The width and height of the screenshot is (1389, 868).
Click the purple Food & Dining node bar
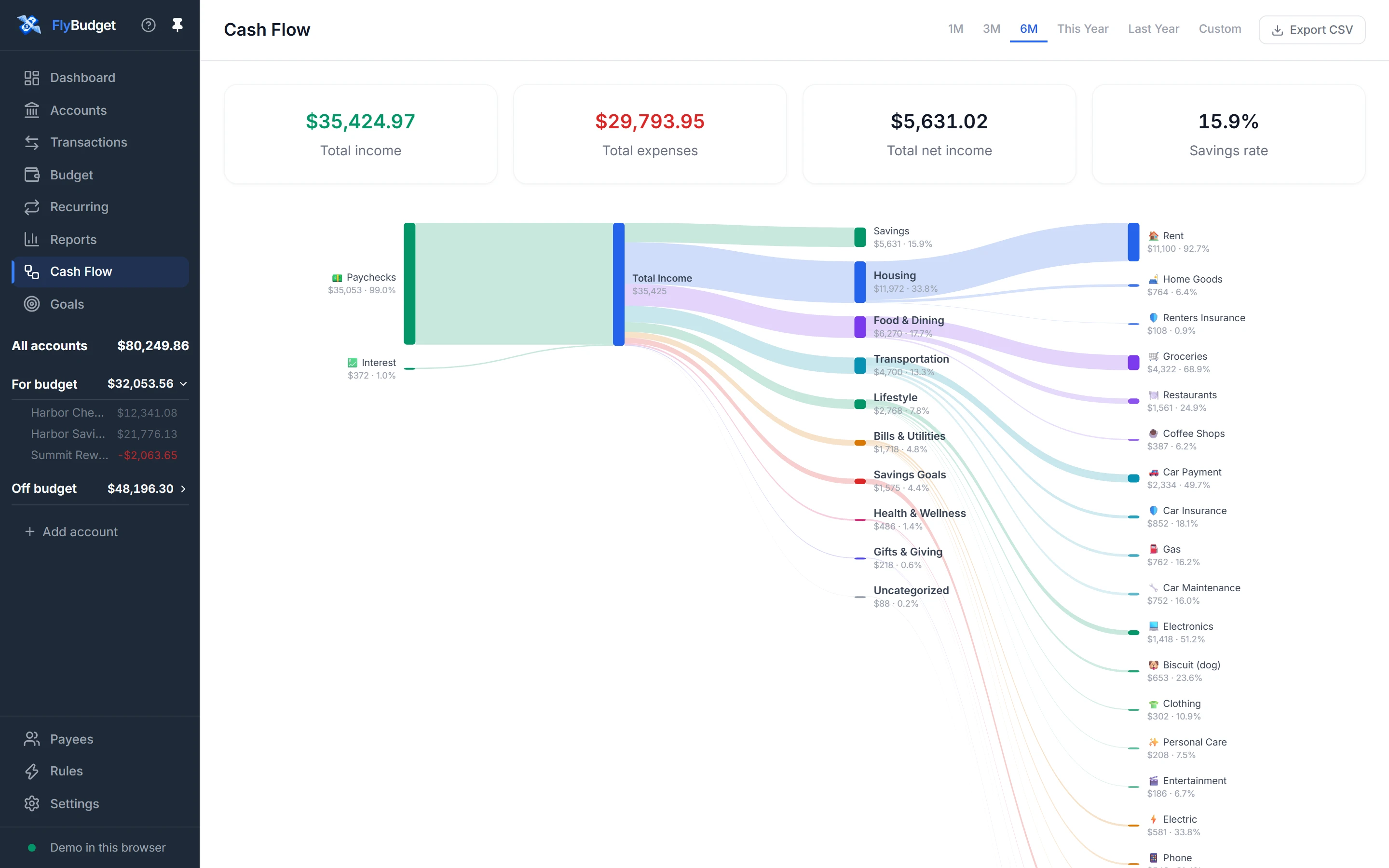tap(860, 326)
